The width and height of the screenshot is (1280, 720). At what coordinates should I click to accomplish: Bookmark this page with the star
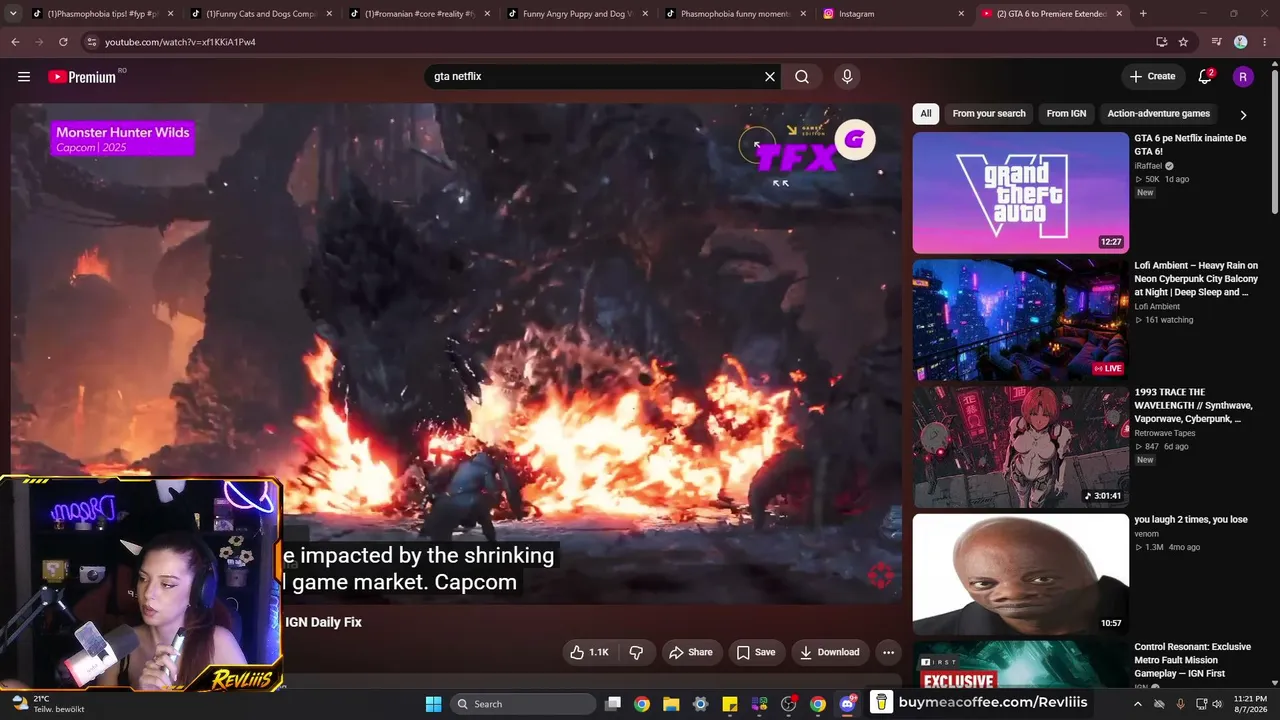pyautogui.click(x=1183, y=42)
